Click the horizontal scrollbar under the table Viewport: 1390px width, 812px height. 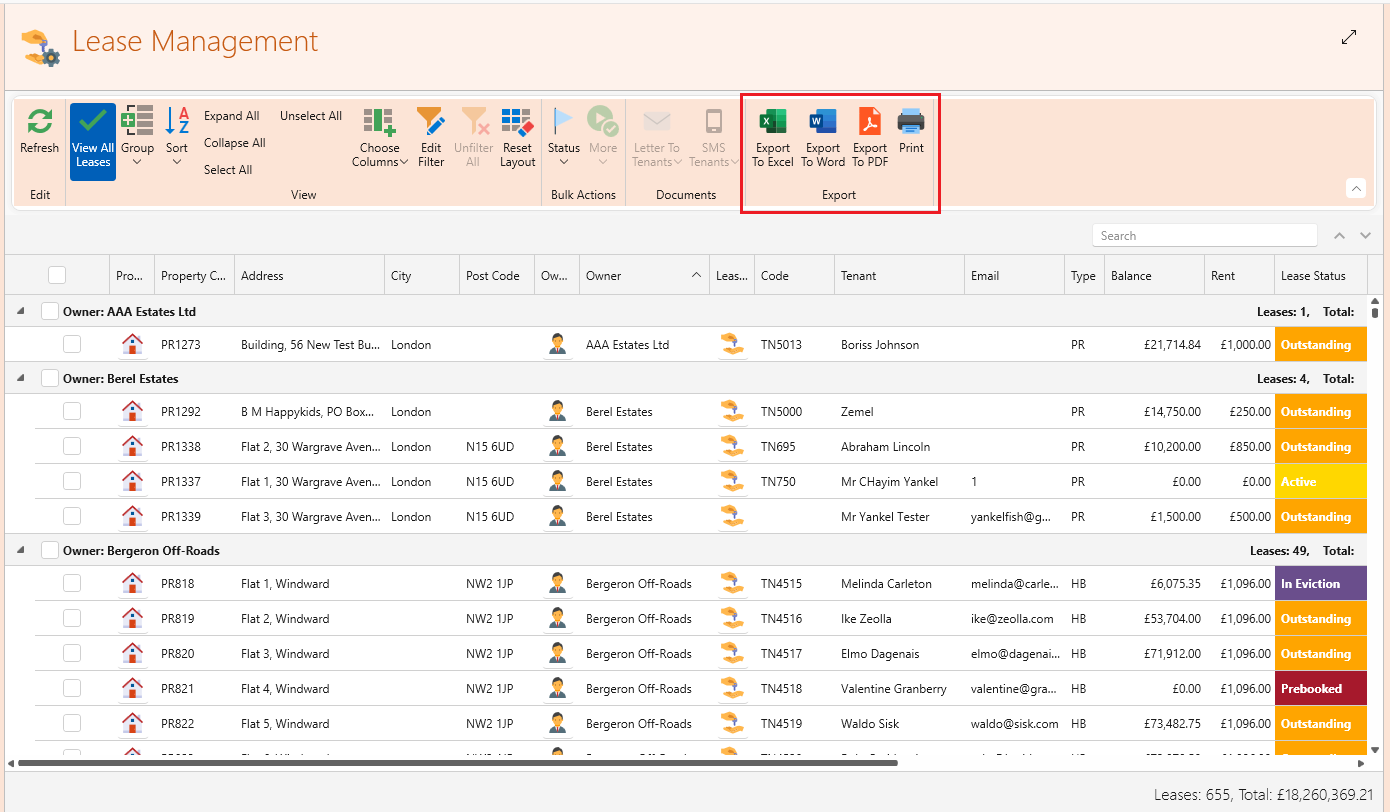[x=457, y=763]
